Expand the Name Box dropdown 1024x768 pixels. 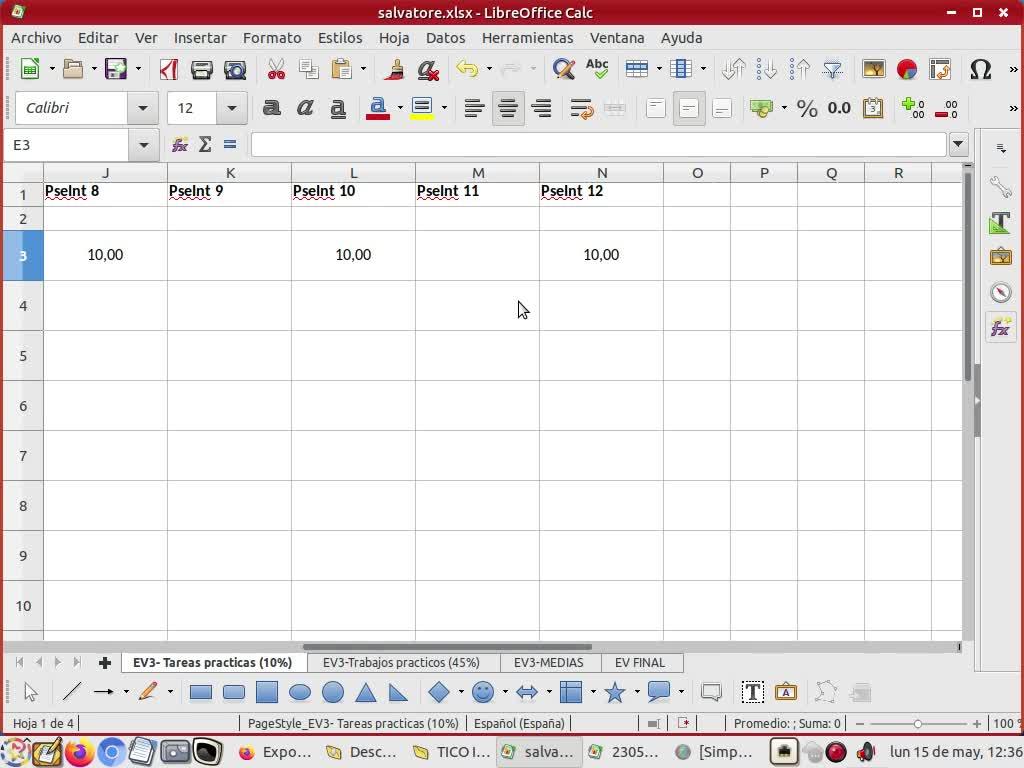[143, 144]
